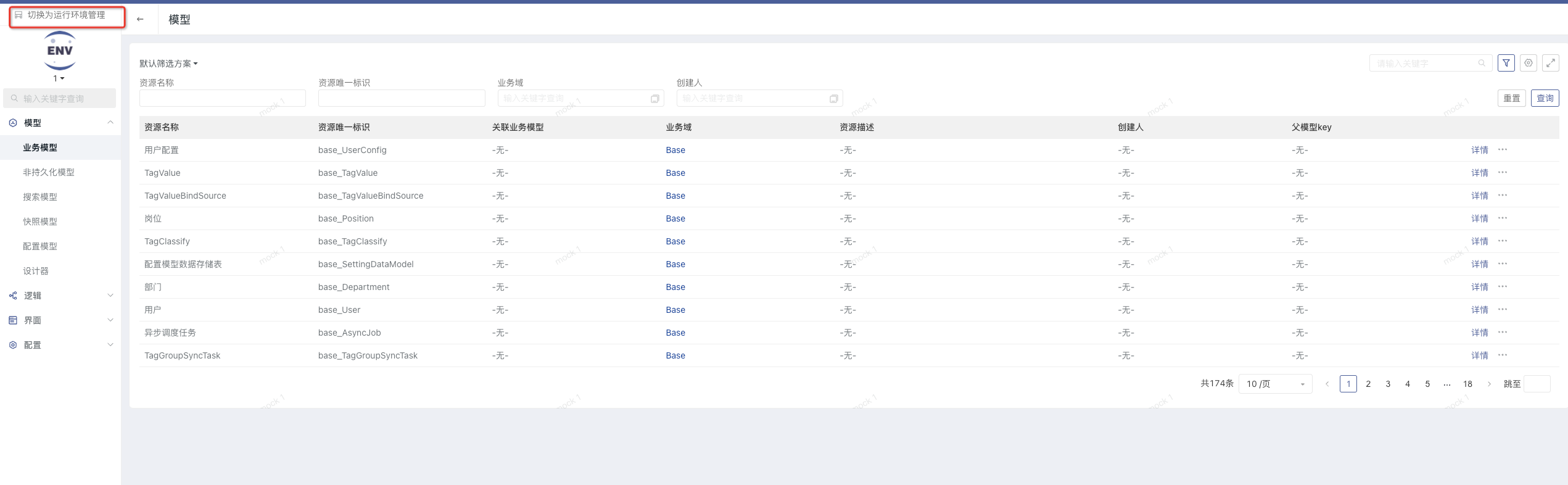Screen dimensions: 1568x485
Task: Expand the 配置 menu chevron
Action: (110, 345)
